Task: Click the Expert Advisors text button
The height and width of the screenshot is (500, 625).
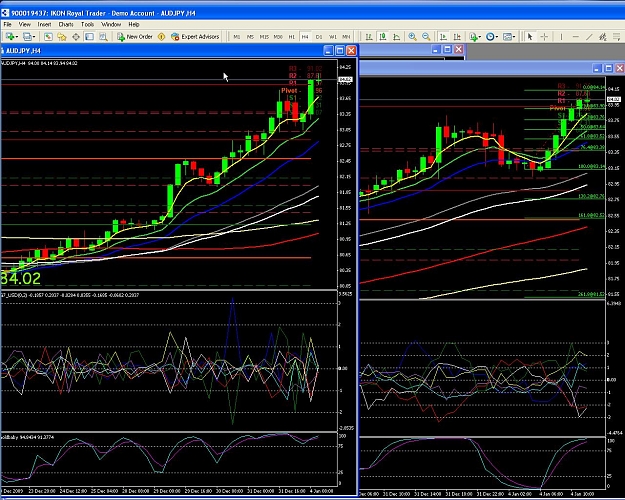Action: pyautogui.click(x=200, y=37)
